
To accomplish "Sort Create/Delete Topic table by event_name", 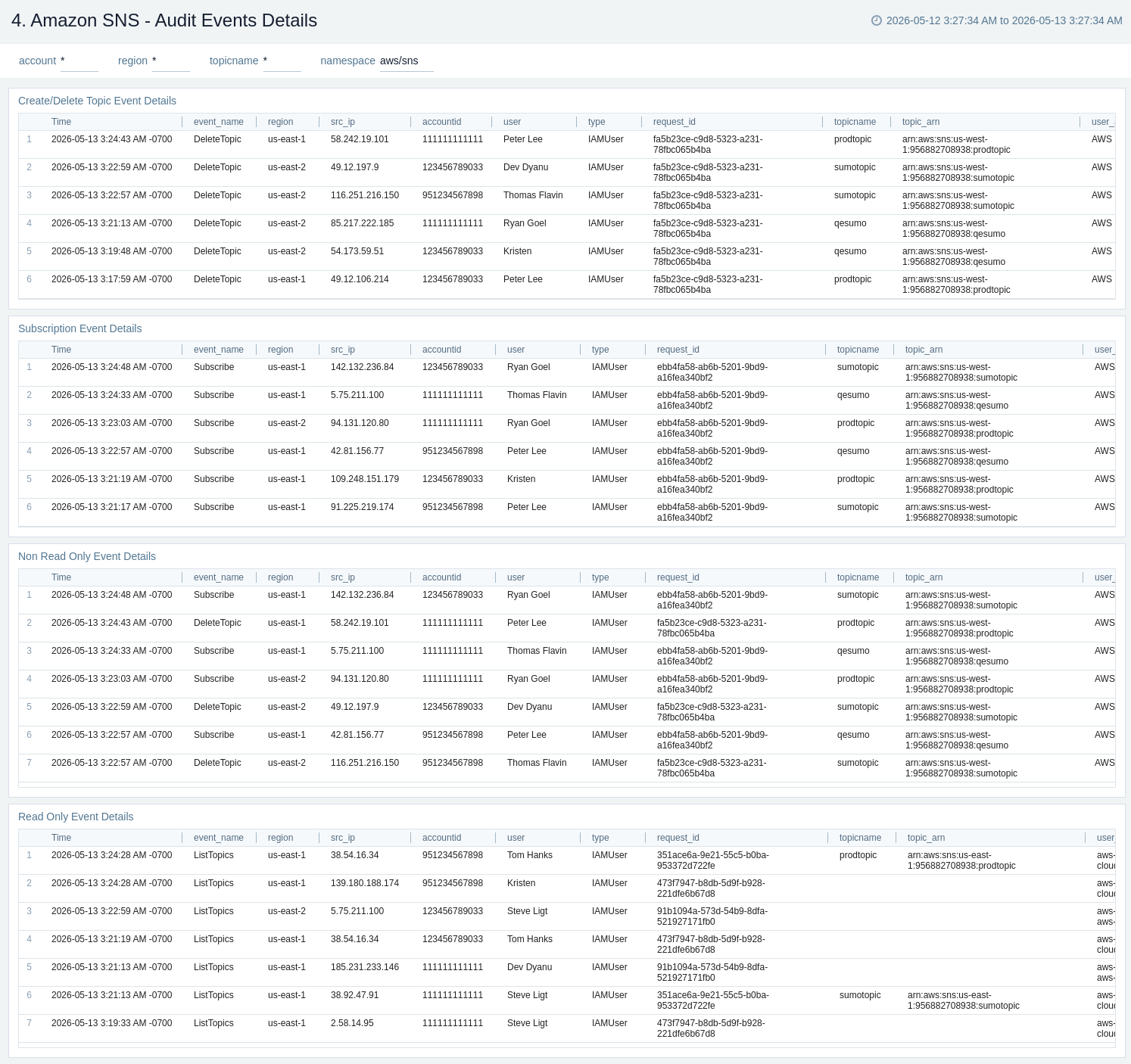I will point(219,122).
